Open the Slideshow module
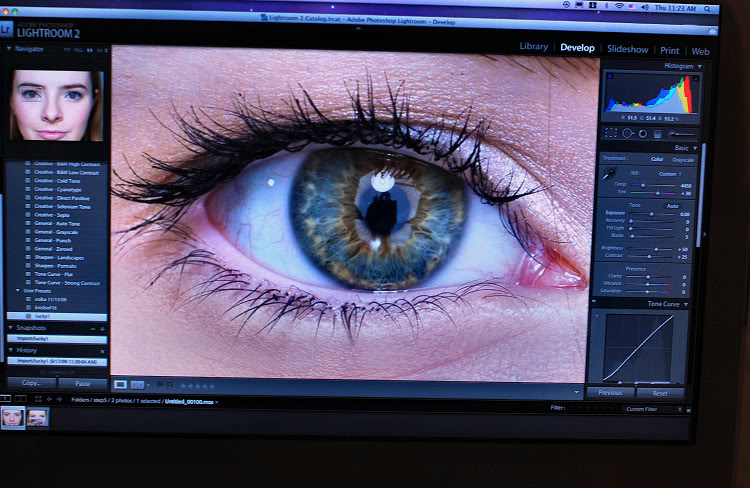 point(628,49)
